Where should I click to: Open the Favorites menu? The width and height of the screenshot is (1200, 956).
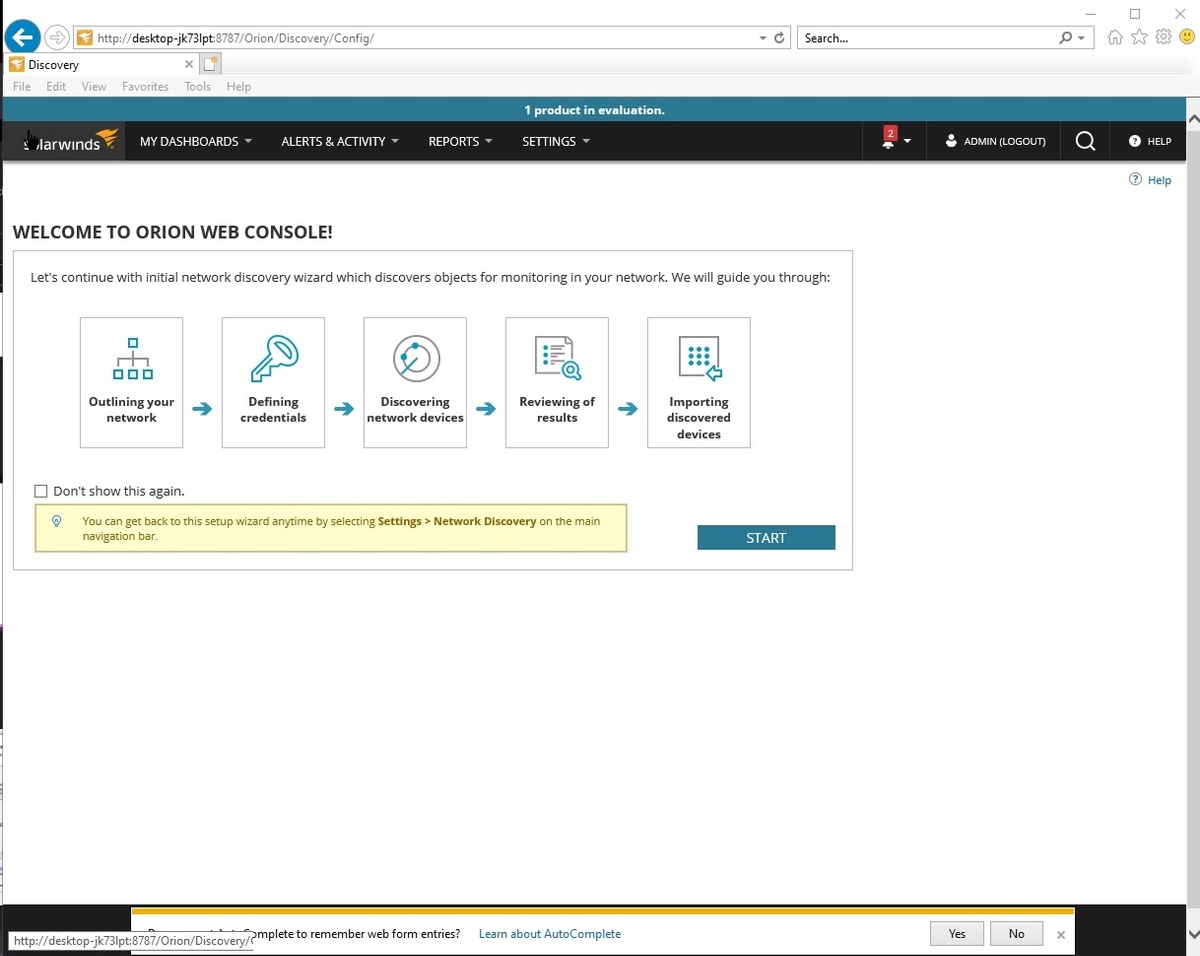coord(145,87)
